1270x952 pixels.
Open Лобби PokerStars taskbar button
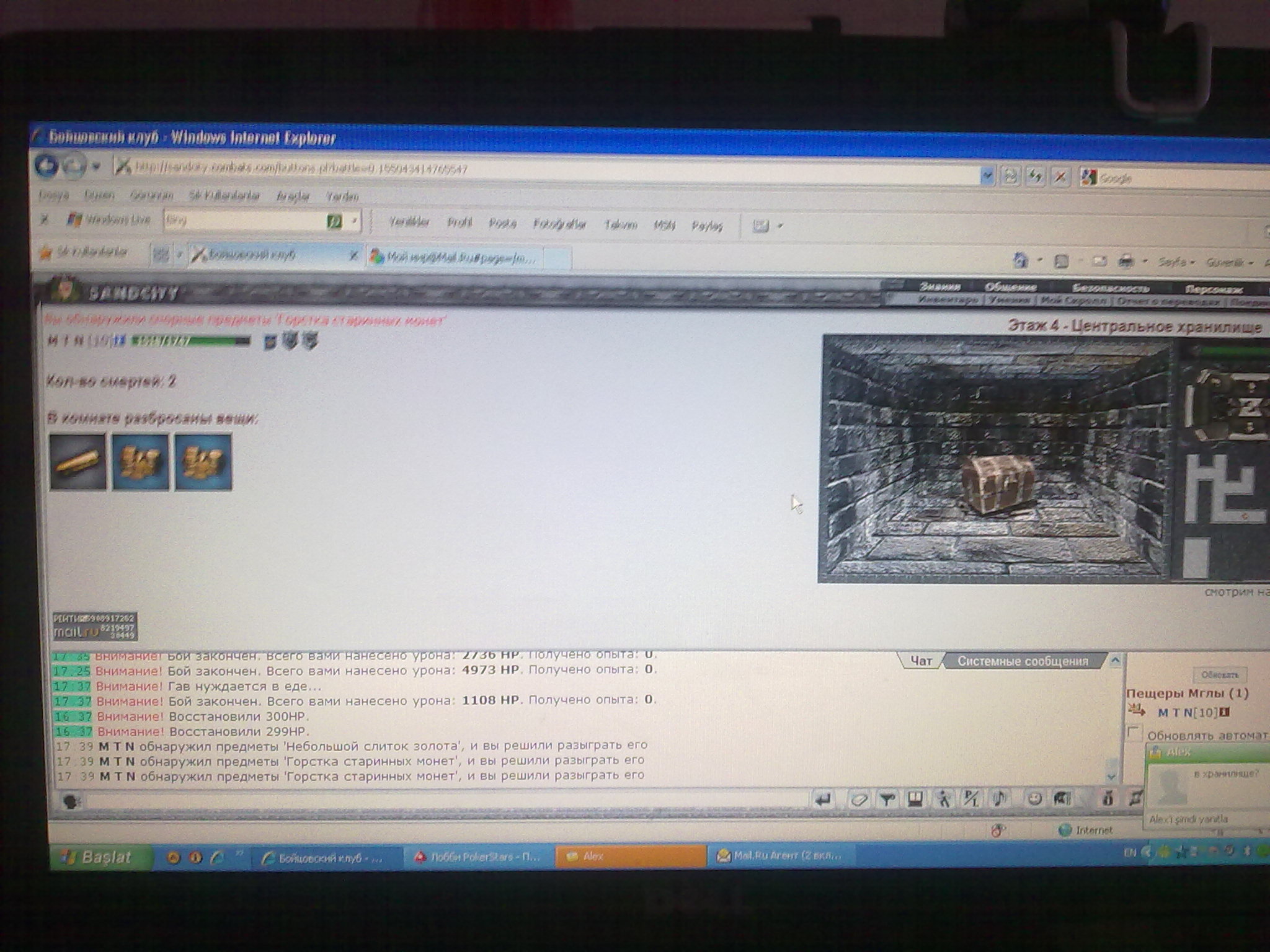[478, 857]
